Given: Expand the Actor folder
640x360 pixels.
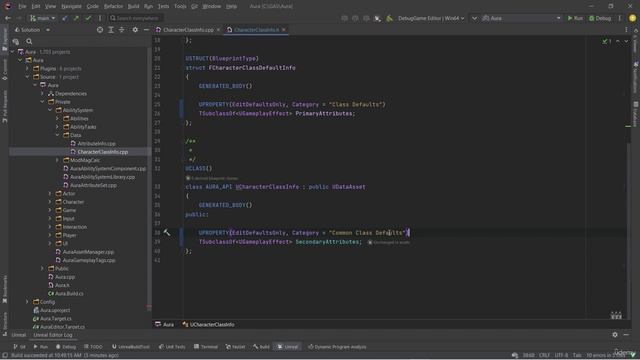Looking at the screenshot, I should 50,193.
